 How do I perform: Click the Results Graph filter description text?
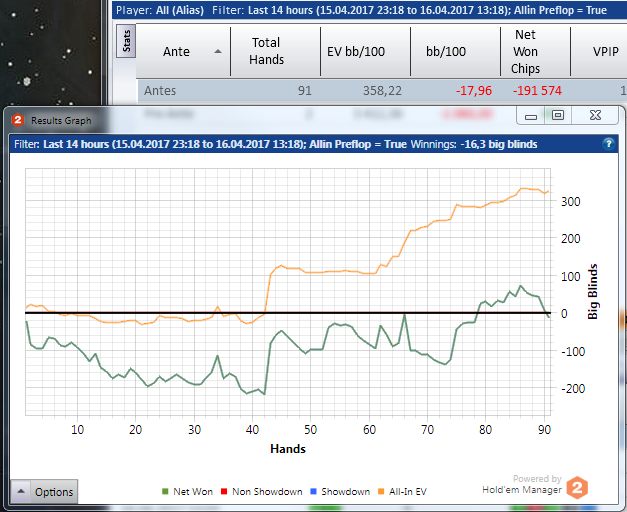pyautogui.click(x=210, y=144)
